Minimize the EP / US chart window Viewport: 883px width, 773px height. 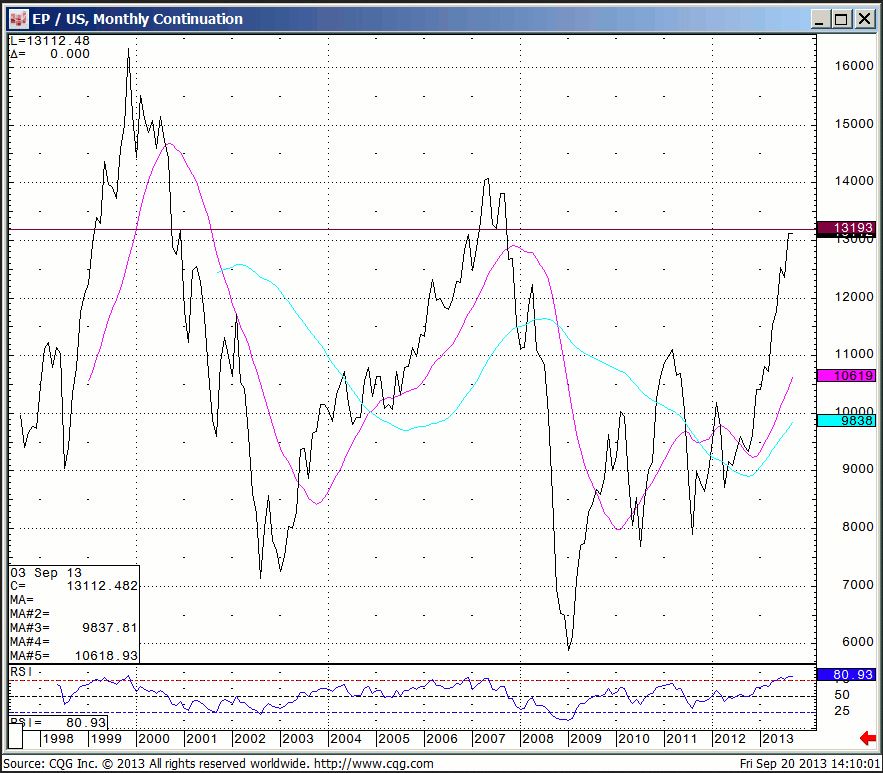(x=820, y=18)
